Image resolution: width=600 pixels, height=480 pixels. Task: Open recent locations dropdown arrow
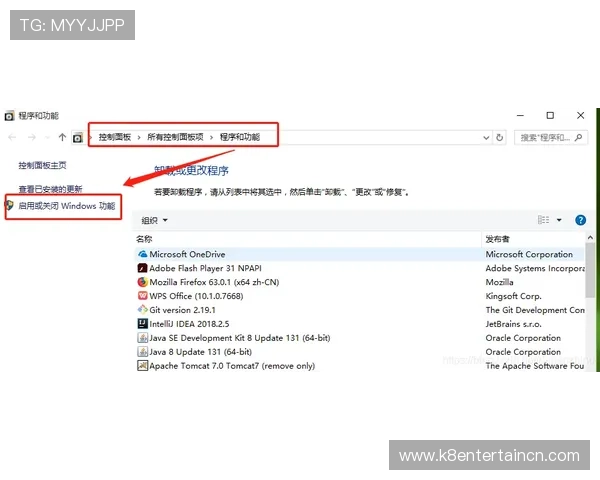(x=47, y=137)
